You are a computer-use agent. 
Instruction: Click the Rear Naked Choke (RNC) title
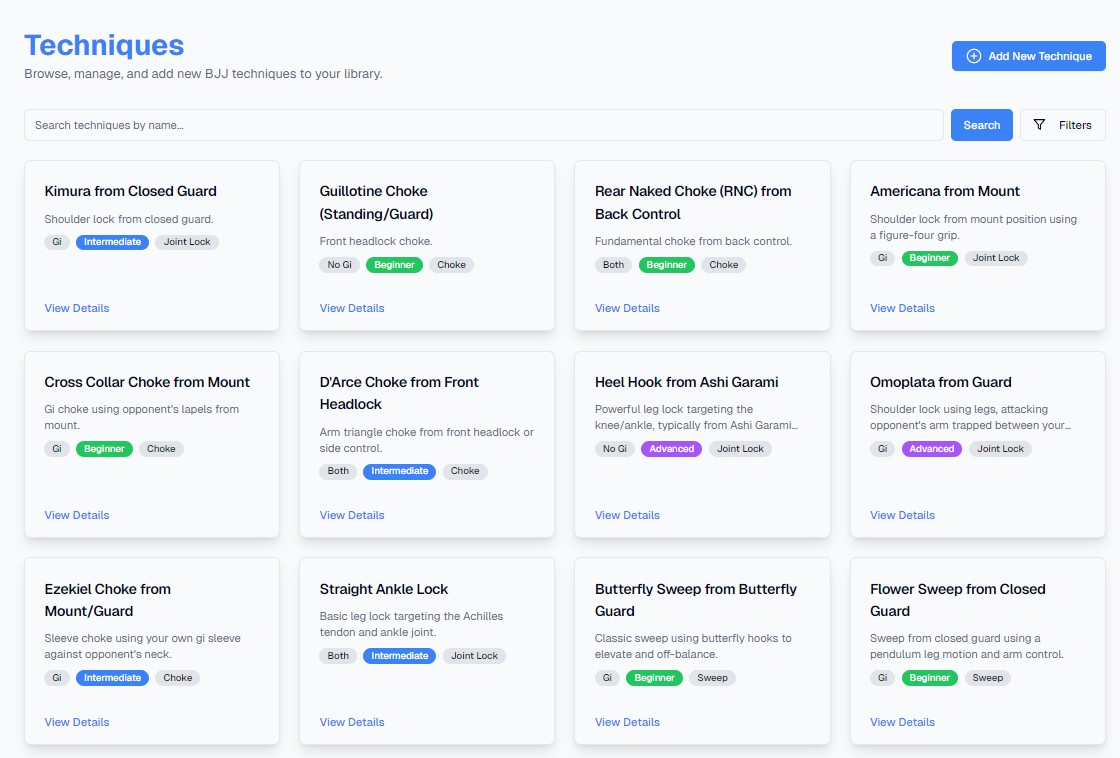point(693,202)
